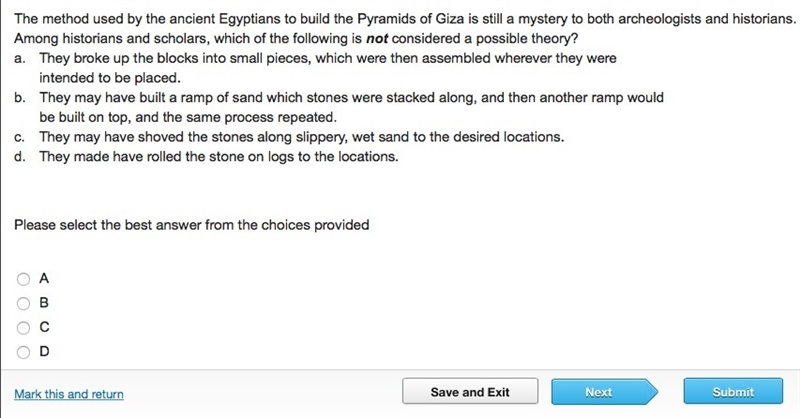The image size is (800, 418).
Task: Click the italic word 'not' in question
Action: 377,39
